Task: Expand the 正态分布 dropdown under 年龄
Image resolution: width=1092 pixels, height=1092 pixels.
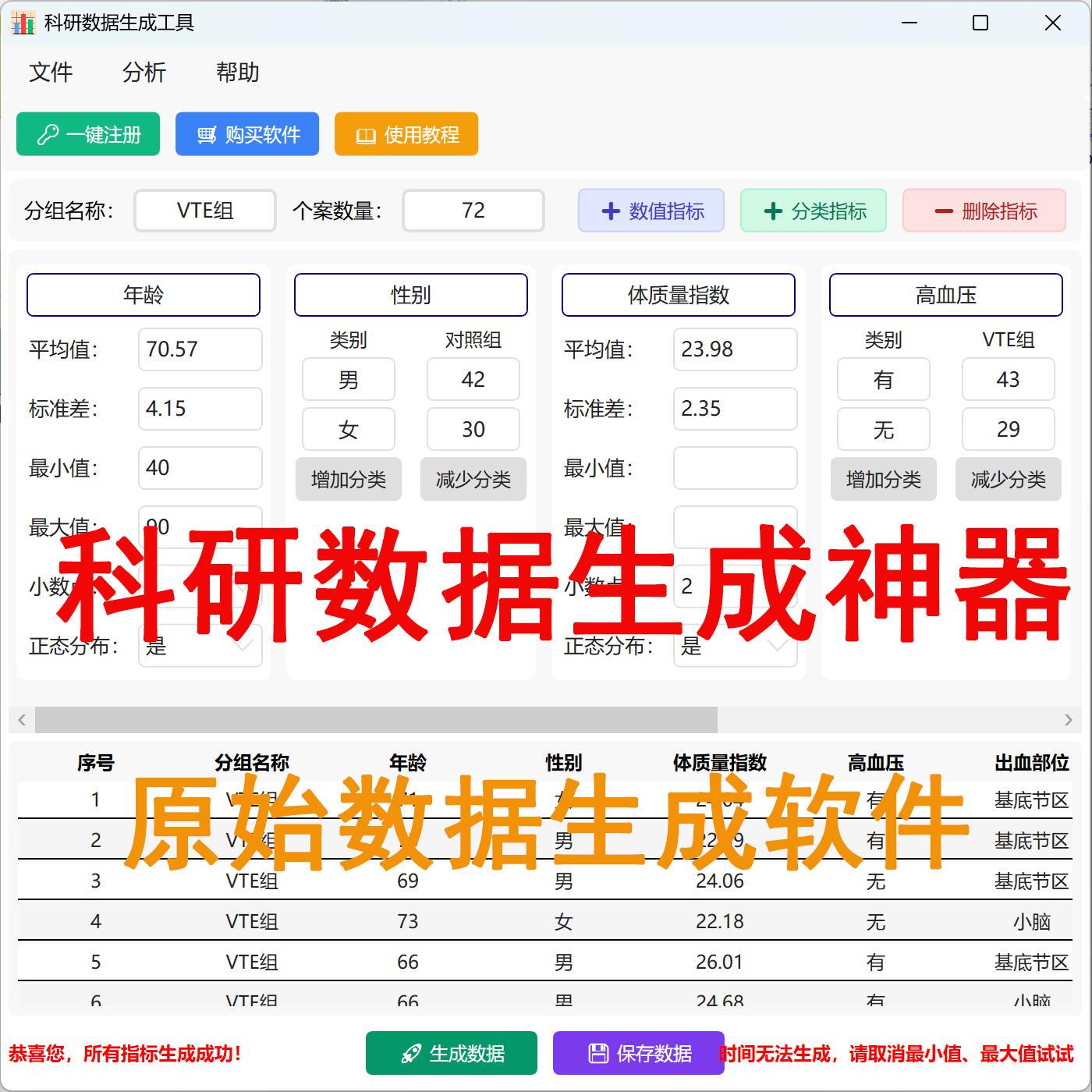Action: coord(200,646)
